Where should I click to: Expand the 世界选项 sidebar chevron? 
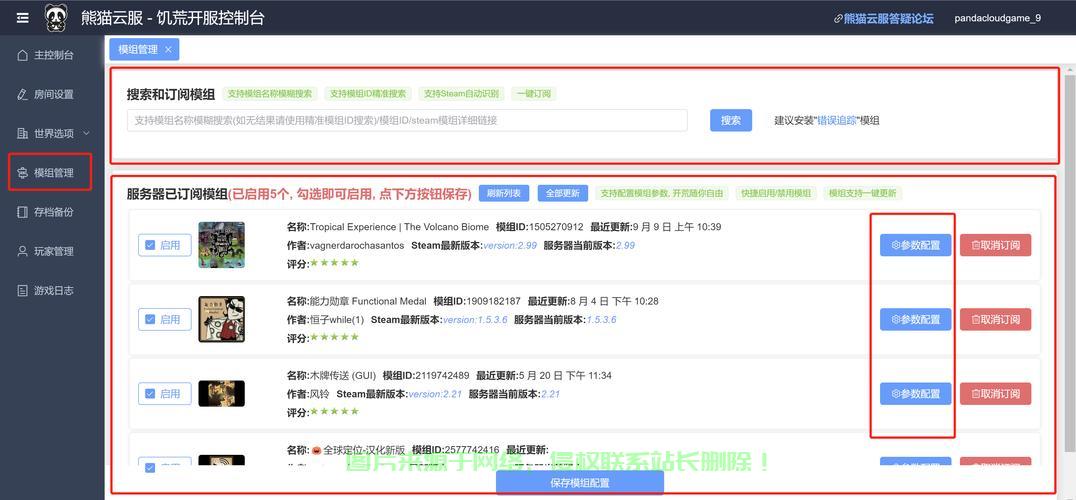pyautogui.click(x=86, y=133)
